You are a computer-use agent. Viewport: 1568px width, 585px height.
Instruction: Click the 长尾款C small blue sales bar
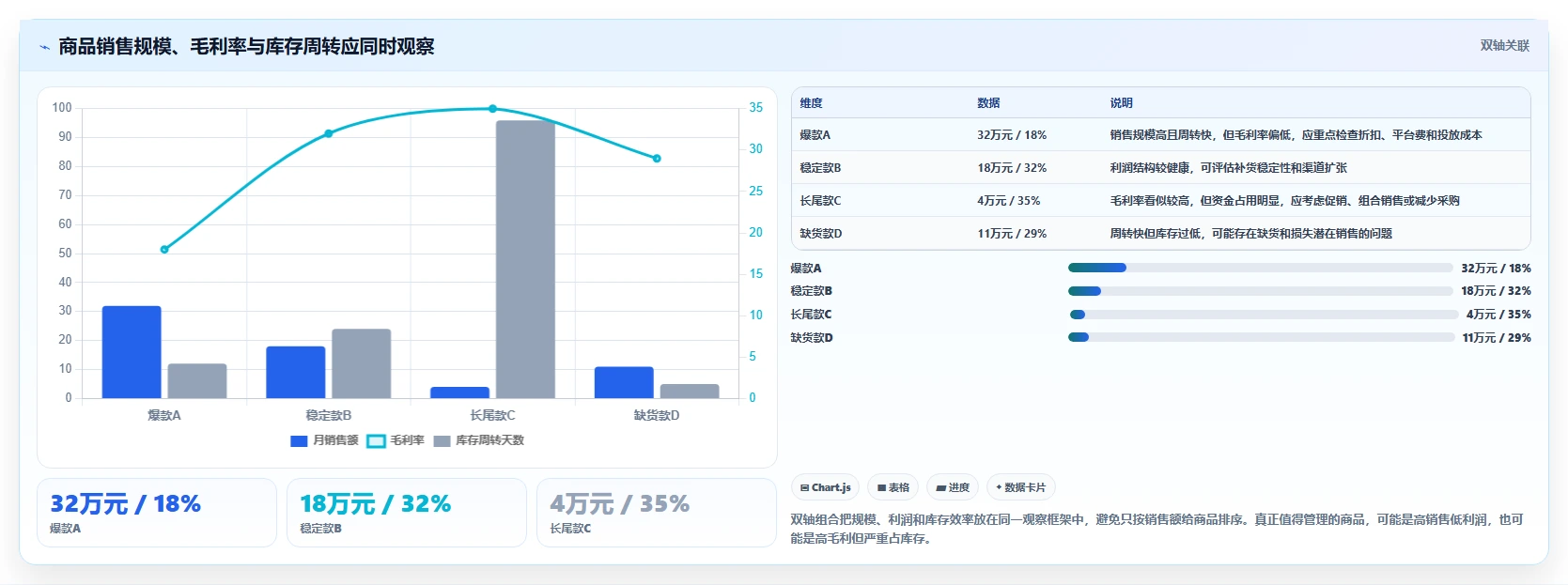coord(460,393)
